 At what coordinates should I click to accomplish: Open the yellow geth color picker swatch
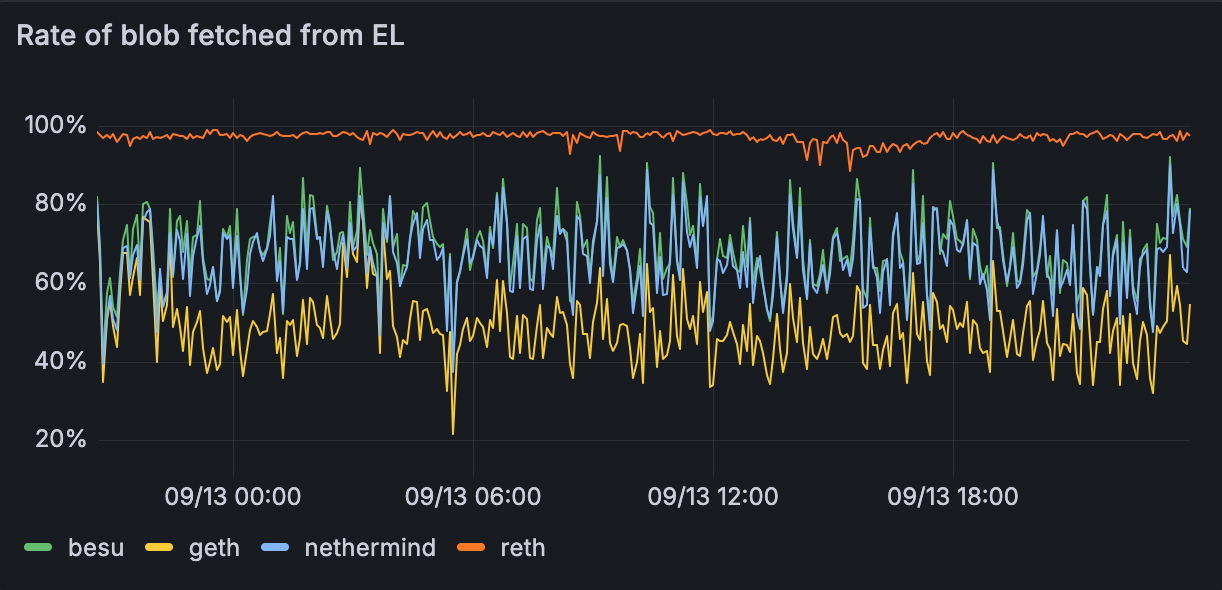click(x=159, y=547)
